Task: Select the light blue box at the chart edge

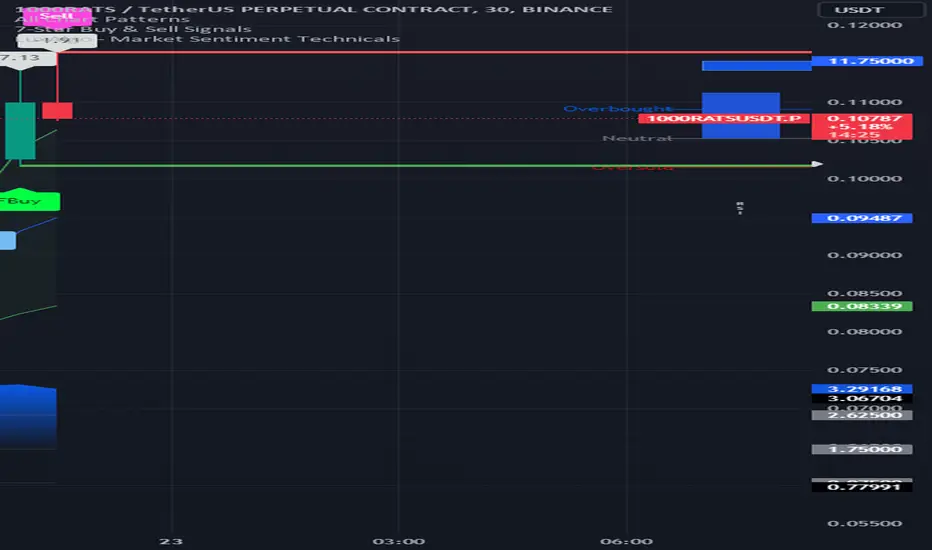Action: [8, 240]
